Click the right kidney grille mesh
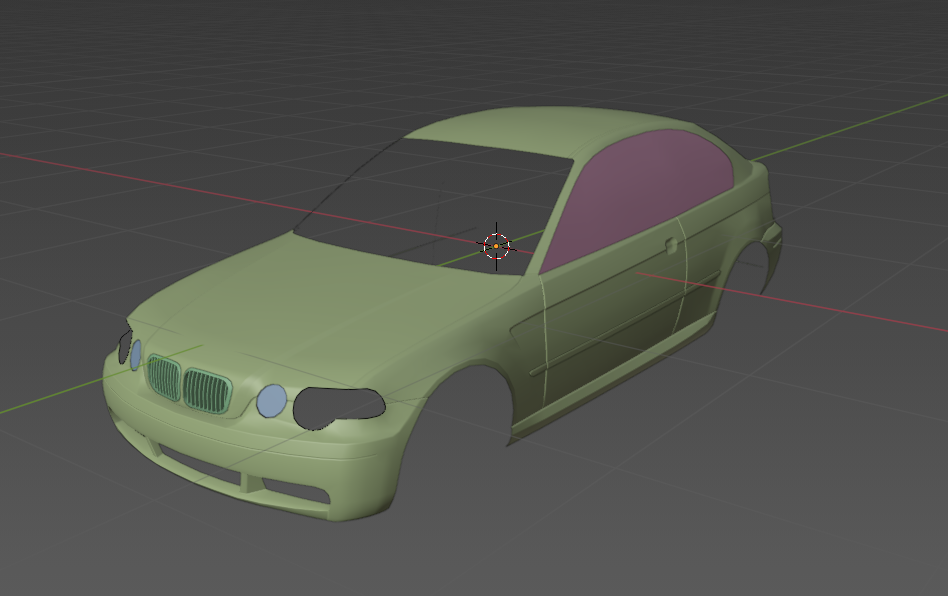The image size is (948, 596). coord(207,391)
